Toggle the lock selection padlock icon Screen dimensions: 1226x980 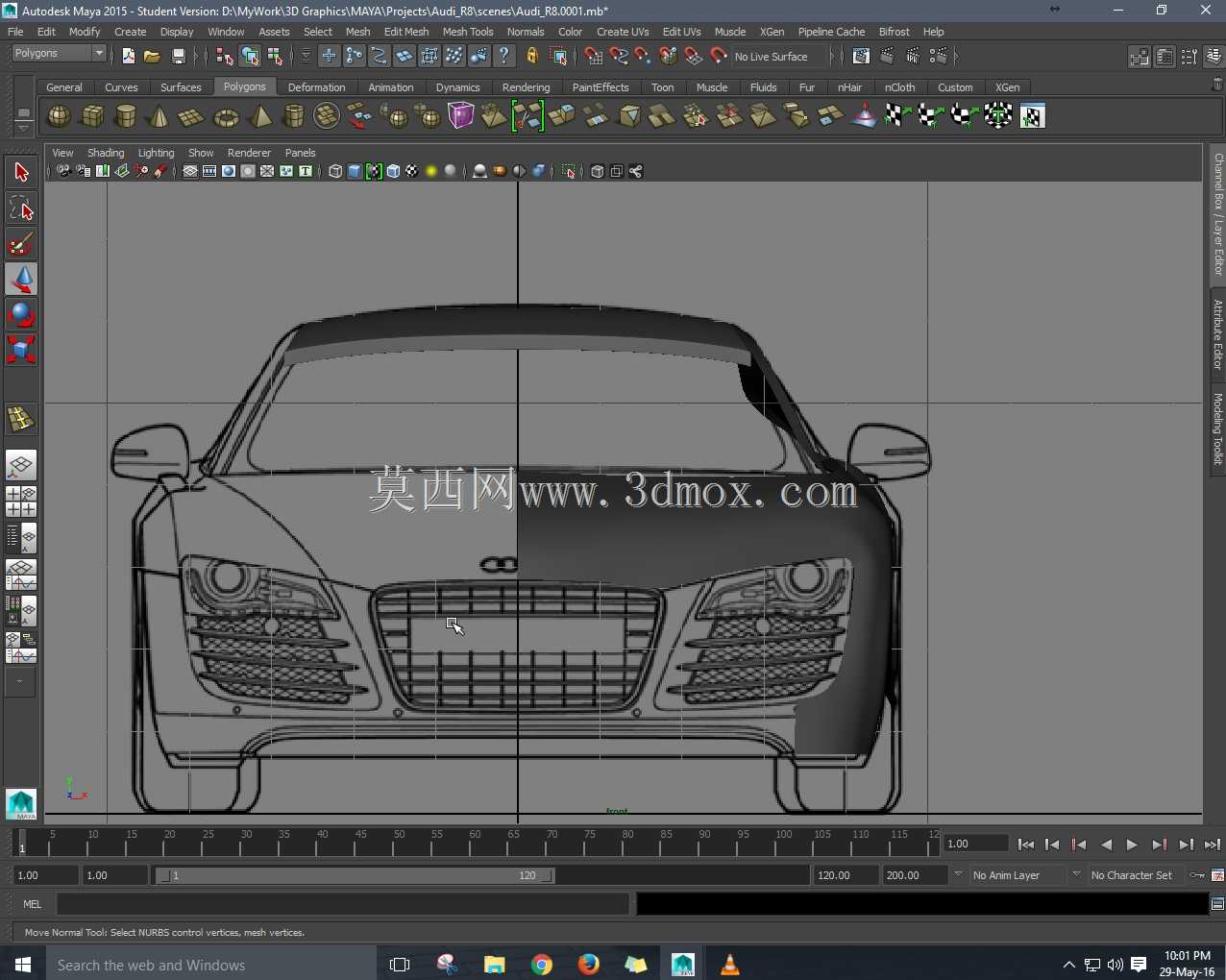tap(531, 57)
